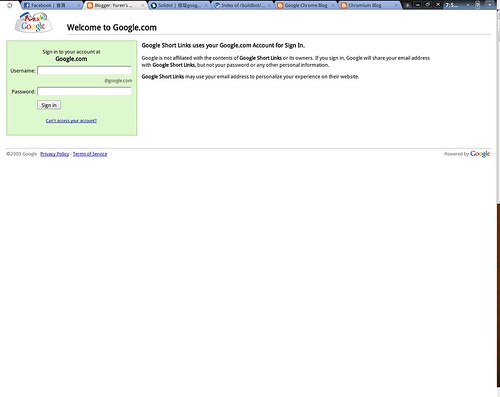Restore the browser window size
Viewport: 500px width, 397px height.
(428, 5)
